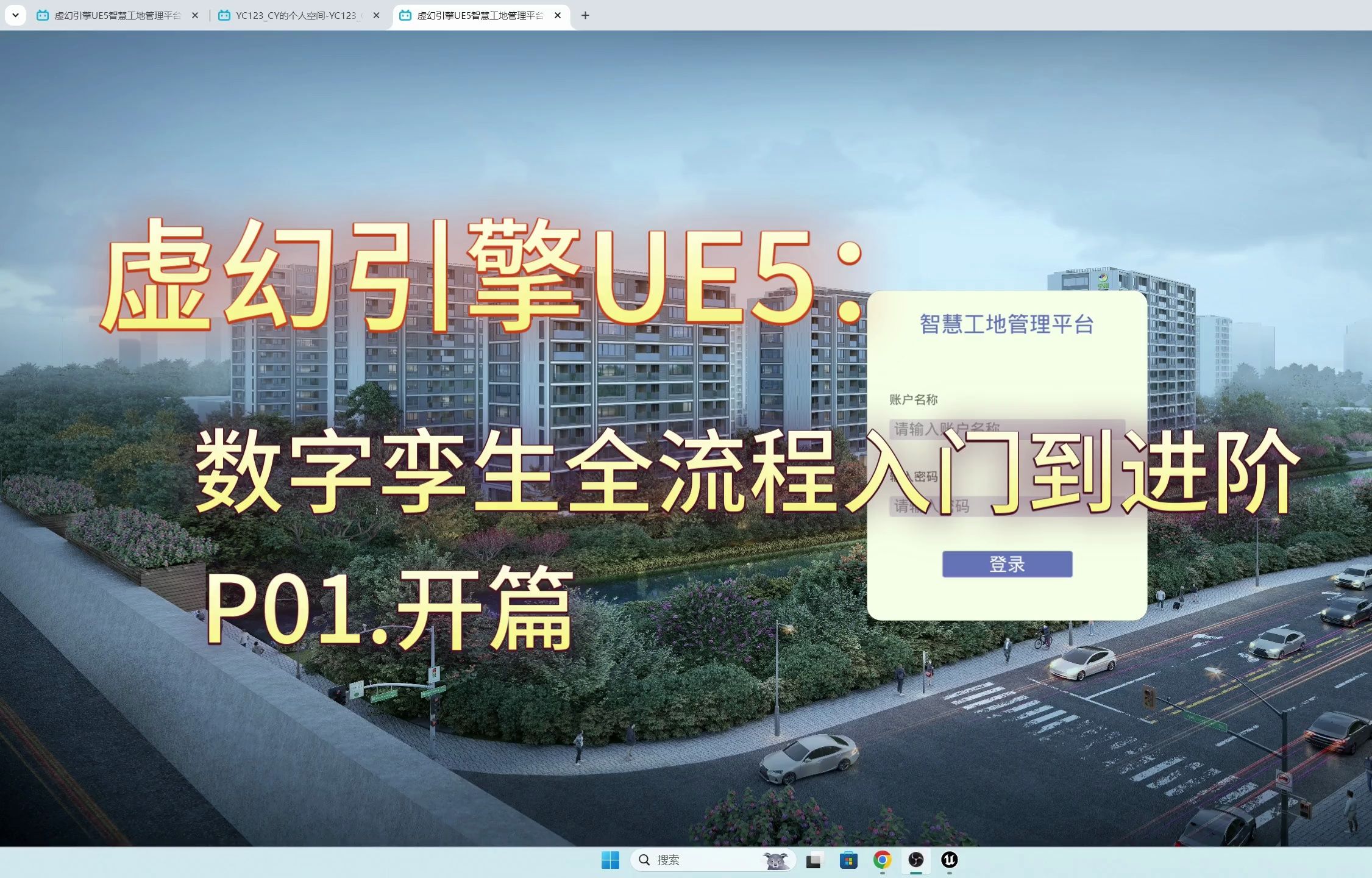Viewport: 1372px width, 878px height.
Task: Click the bilibili favicon on YC123_CY tab
Action: click(x=224, y=15)
